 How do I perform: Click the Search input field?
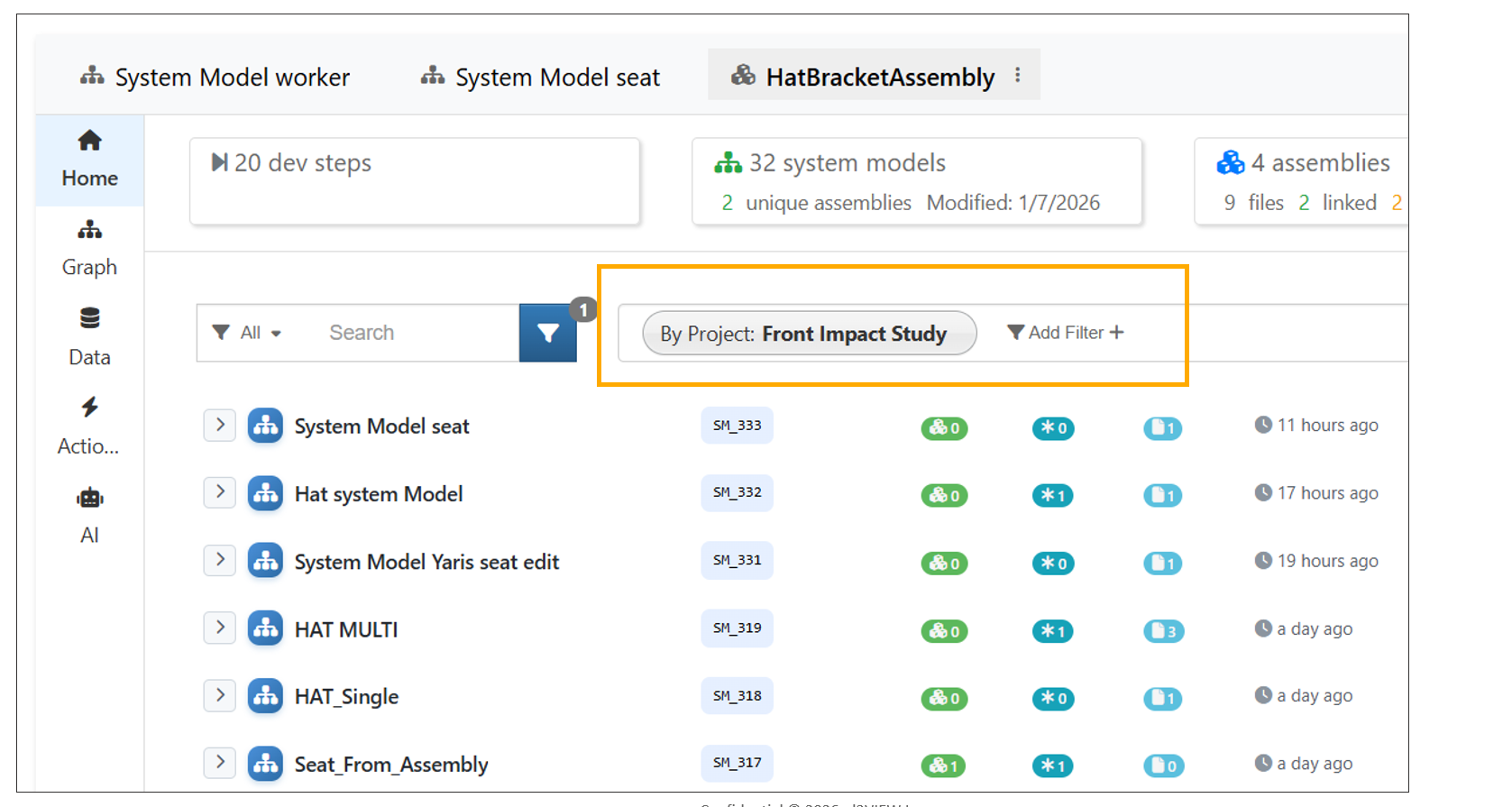click(x=415, y=333)
